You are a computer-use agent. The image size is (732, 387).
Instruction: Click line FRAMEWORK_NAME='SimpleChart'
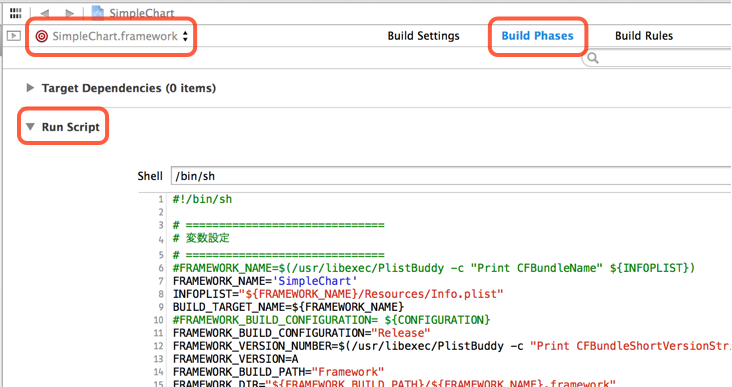(265, 281)
